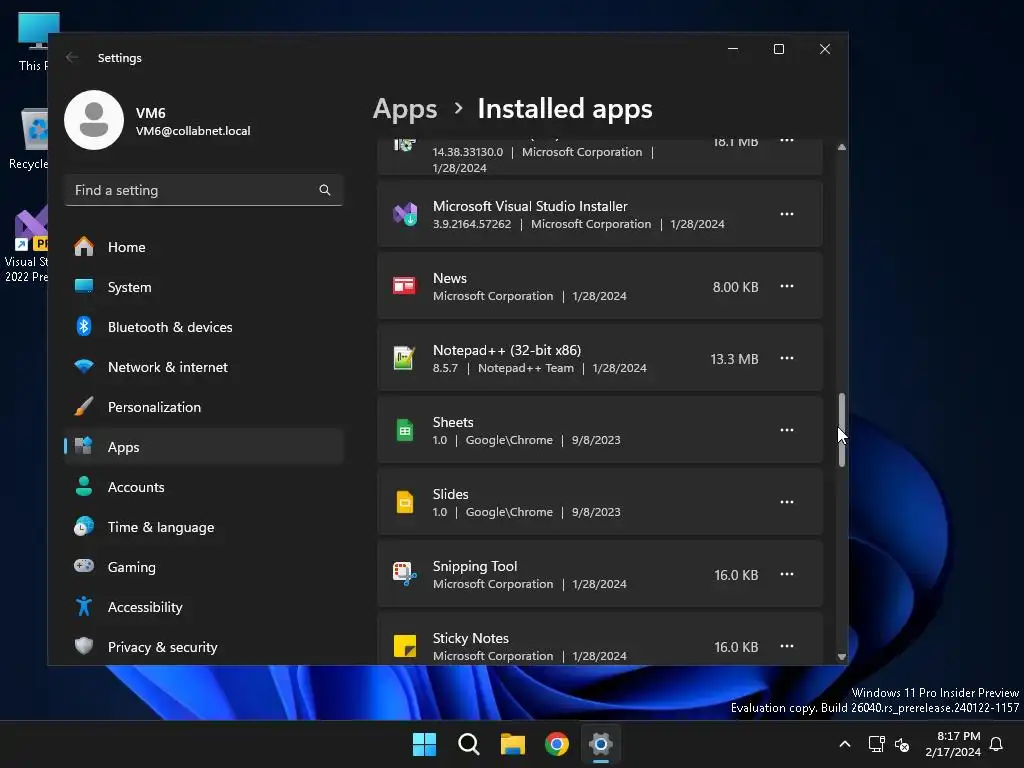1024x768 pixels.
Task: Click the Bluetooth icon in sidebar
Action: (84, 326)
